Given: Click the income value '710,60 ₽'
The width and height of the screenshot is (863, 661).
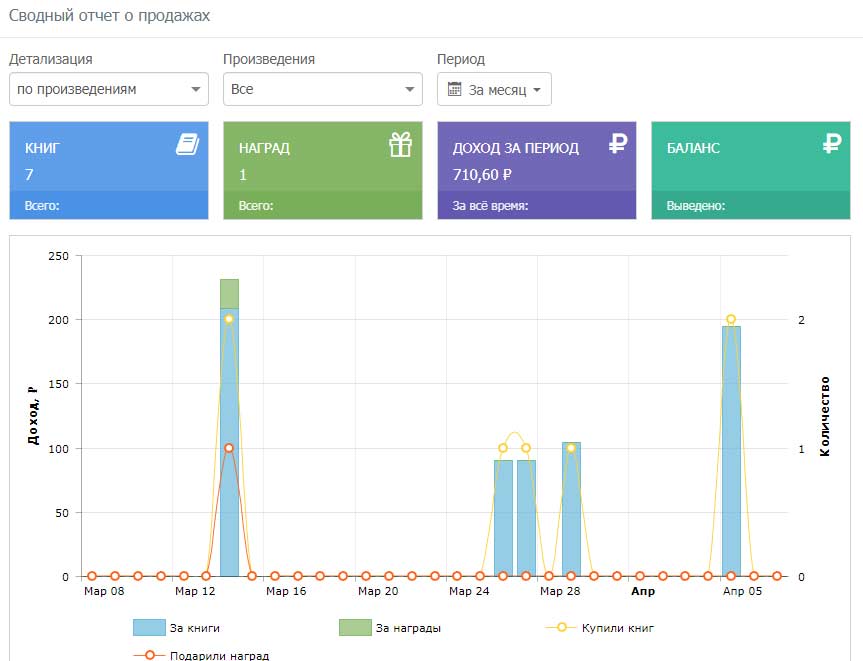Looking at the screenshot, I should [482, 175].
